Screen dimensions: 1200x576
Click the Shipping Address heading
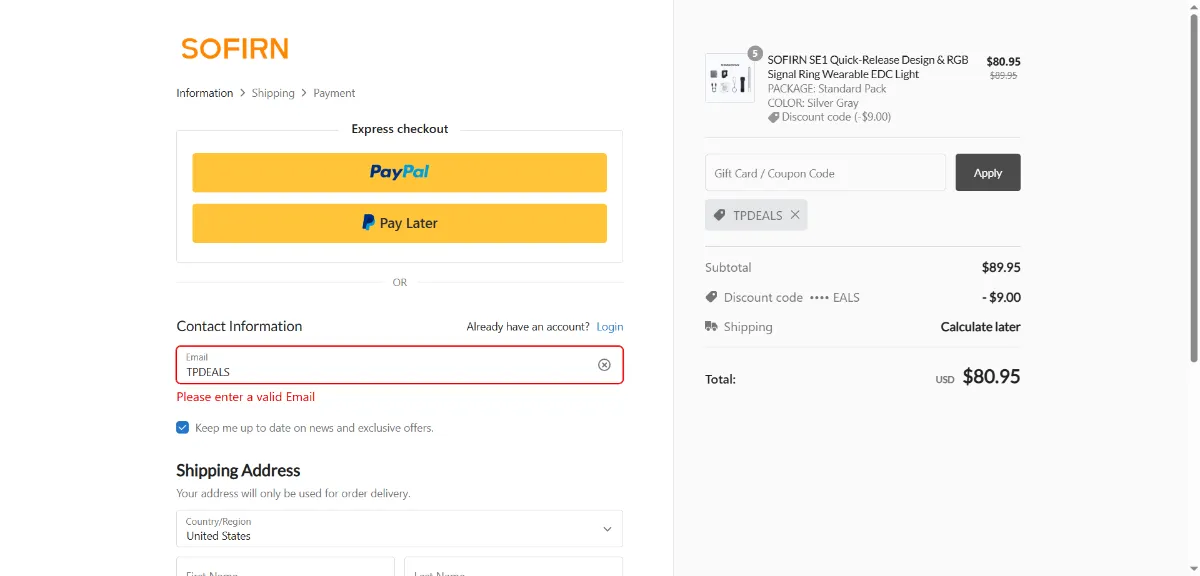pos(238,470)
